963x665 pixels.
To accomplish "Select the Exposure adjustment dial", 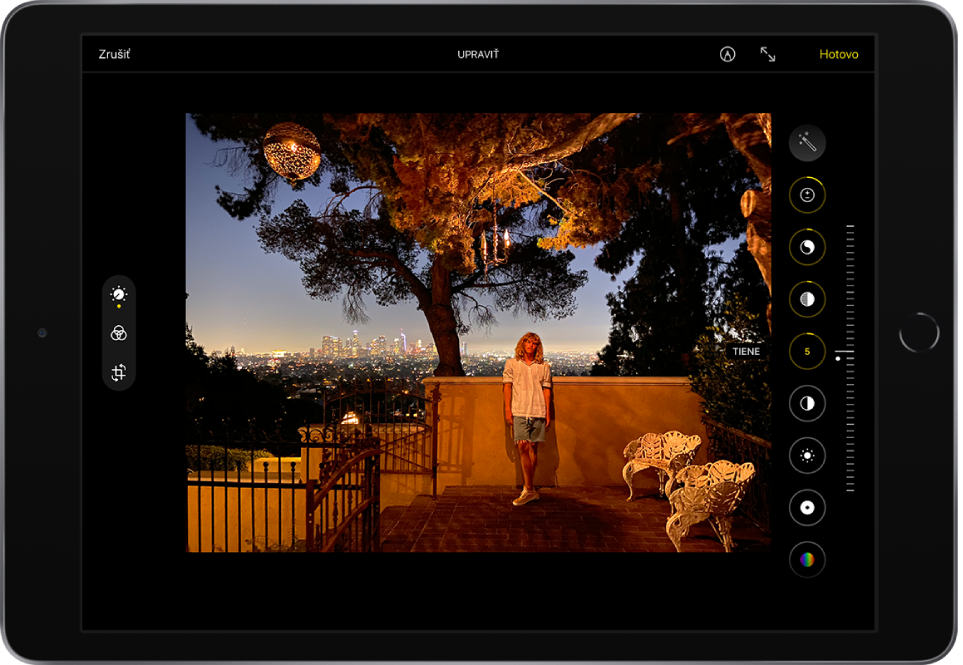I will click(x=807, y=195).
